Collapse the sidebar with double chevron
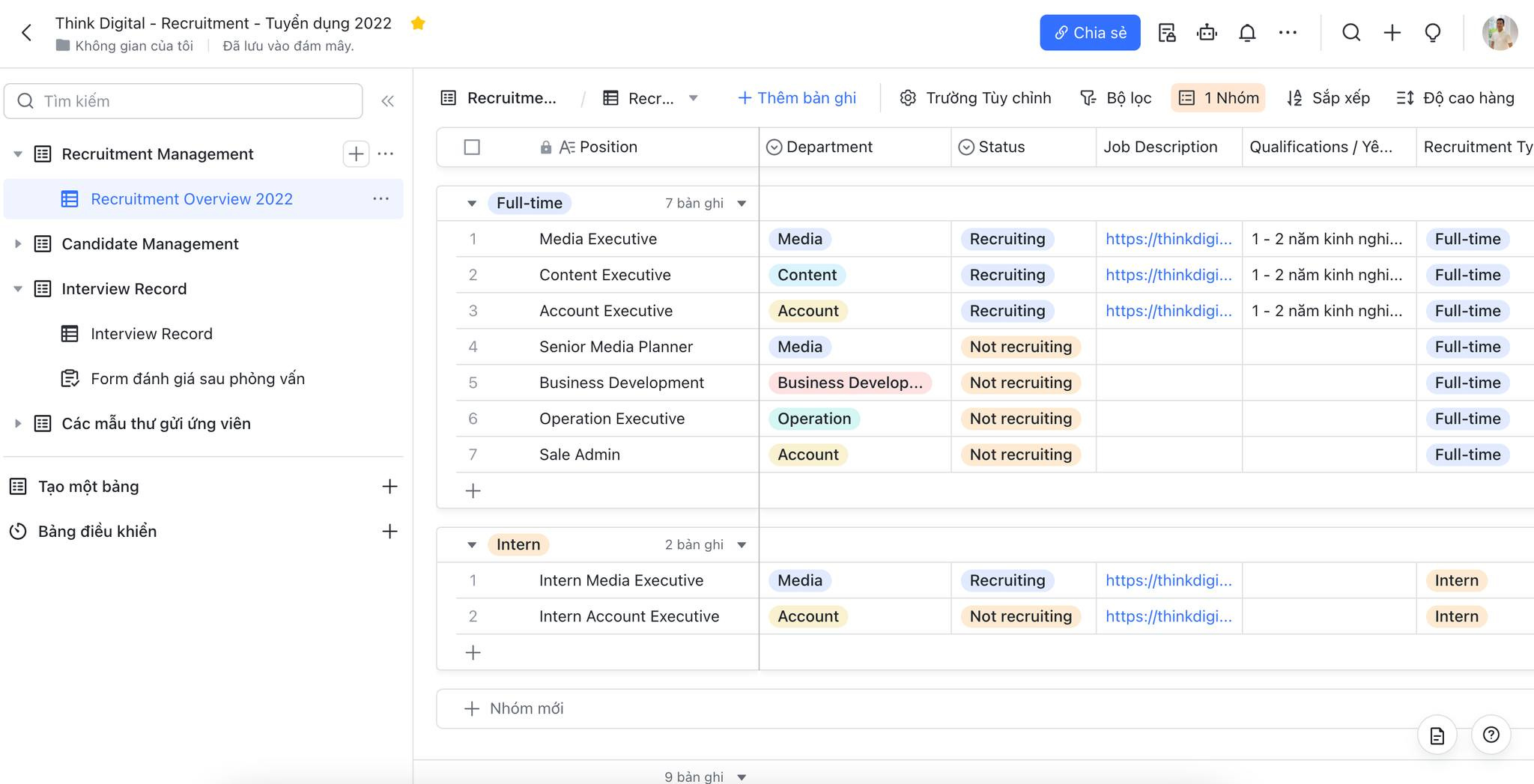This screenshot has width=1534, height=784. click(387, 101)
